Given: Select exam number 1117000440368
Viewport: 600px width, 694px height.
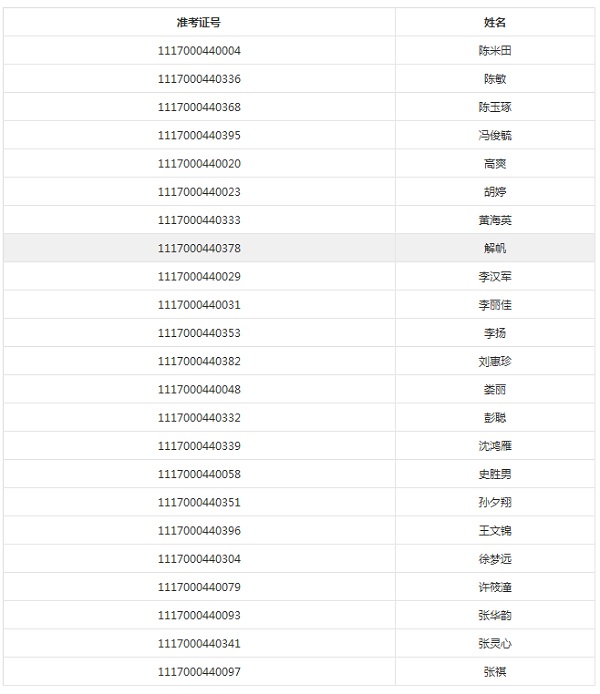Looking at the screenshot, I should click(199, 107).
